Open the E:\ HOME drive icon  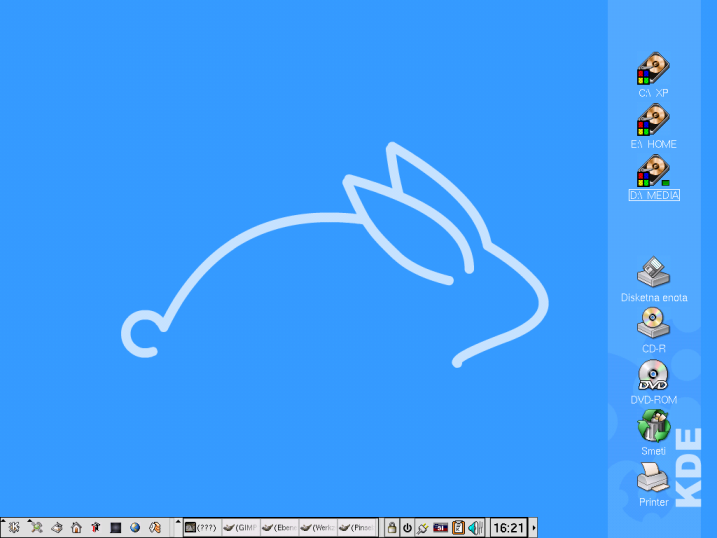tap(653, 120)
